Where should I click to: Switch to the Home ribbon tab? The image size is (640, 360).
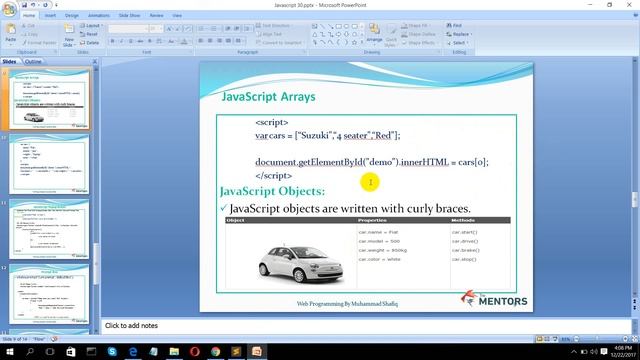[x=29, y=16]
